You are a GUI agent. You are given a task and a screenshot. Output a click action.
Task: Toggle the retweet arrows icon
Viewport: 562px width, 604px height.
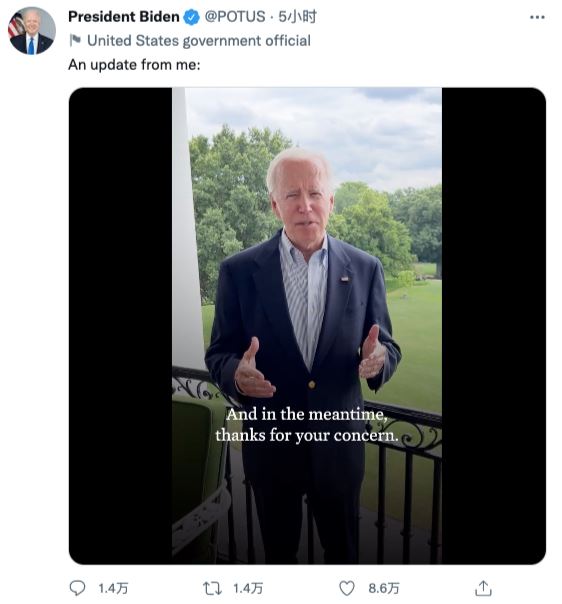point(212,588)
